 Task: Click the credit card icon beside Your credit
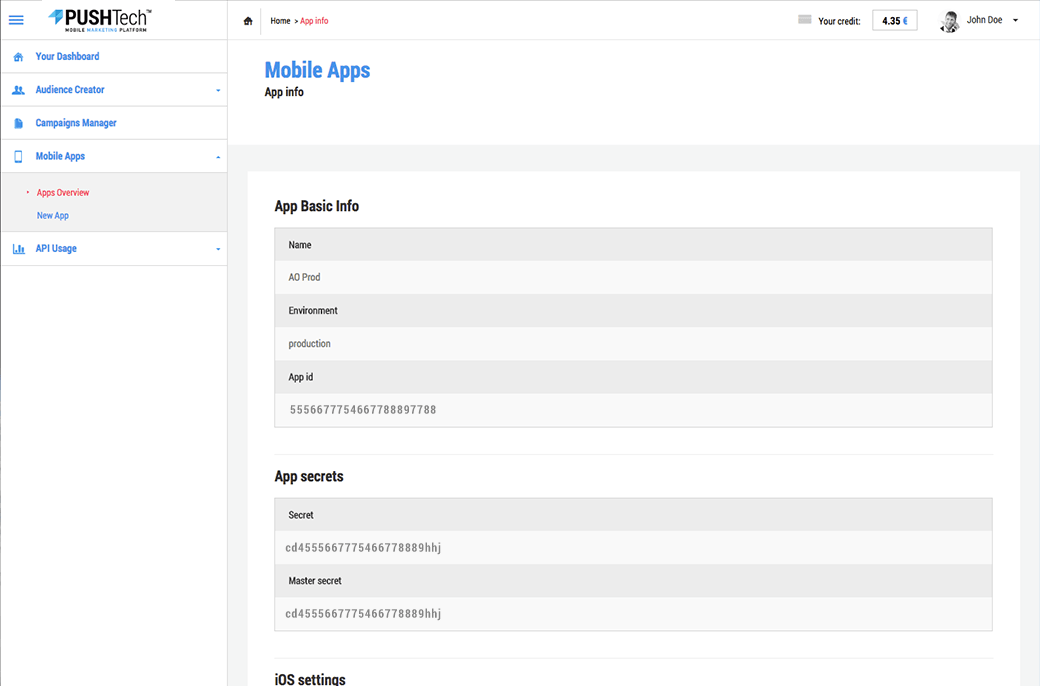pyautogui.click(x=805, y=20)
